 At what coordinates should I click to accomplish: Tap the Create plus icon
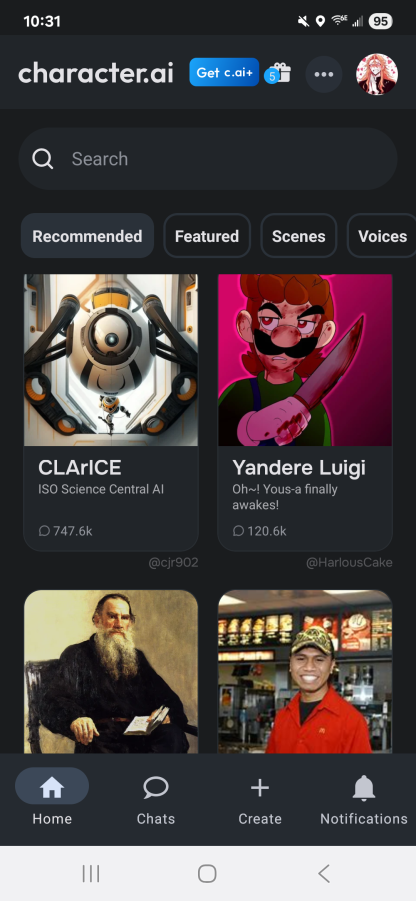[260, 787]
